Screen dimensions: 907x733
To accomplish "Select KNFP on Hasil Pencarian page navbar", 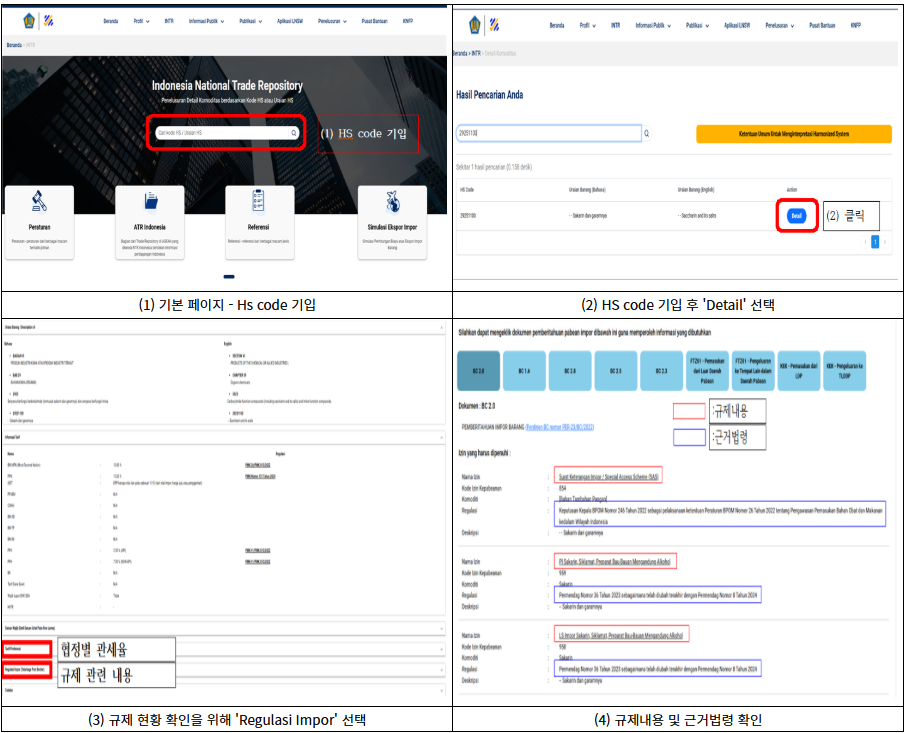I will (x=856, y=25).
